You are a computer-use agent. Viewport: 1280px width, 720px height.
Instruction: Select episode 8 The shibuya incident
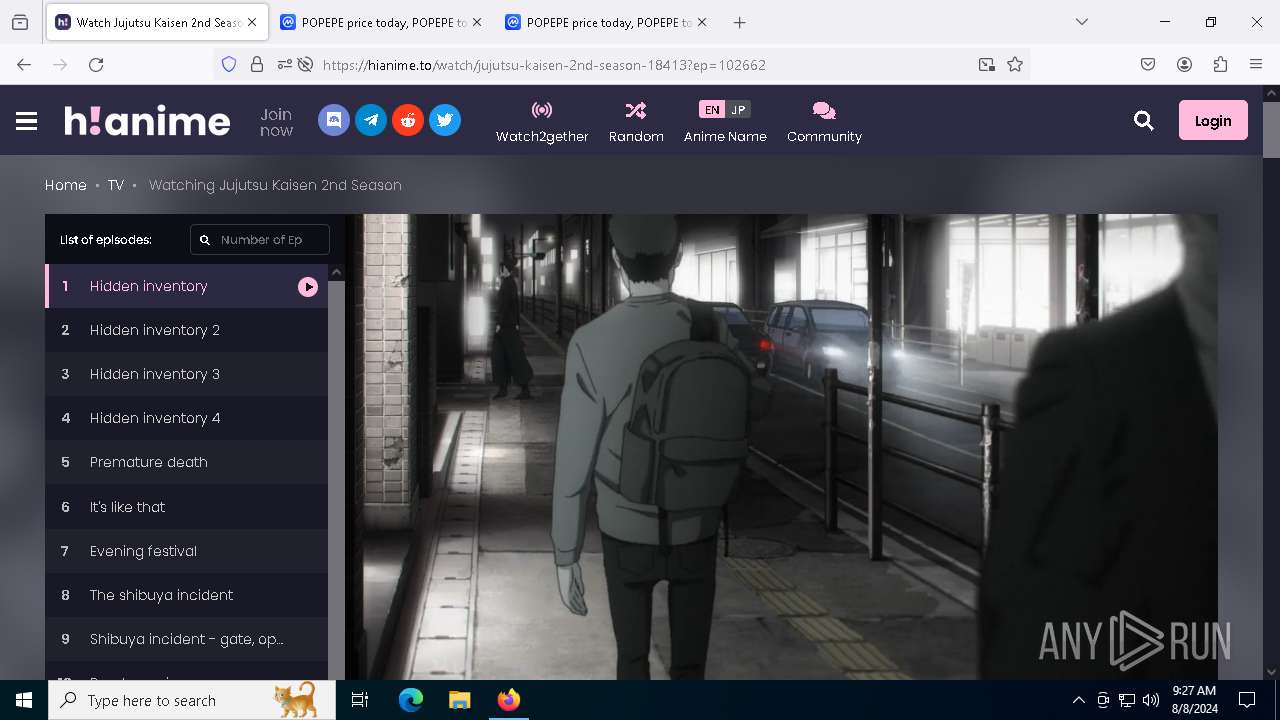[186, 595]
